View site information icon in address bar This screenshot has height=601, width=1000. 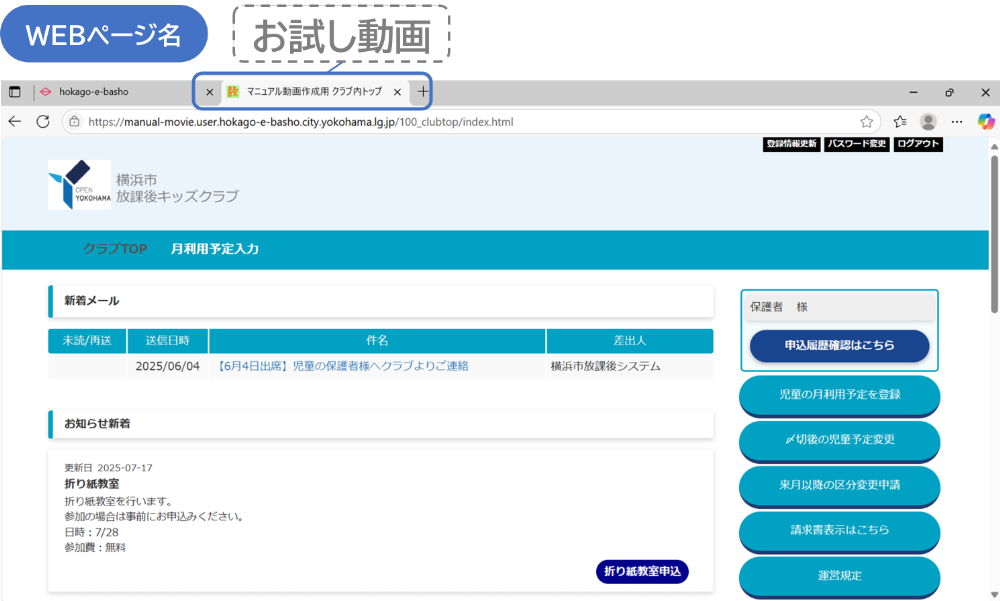[x=74, y=122]
